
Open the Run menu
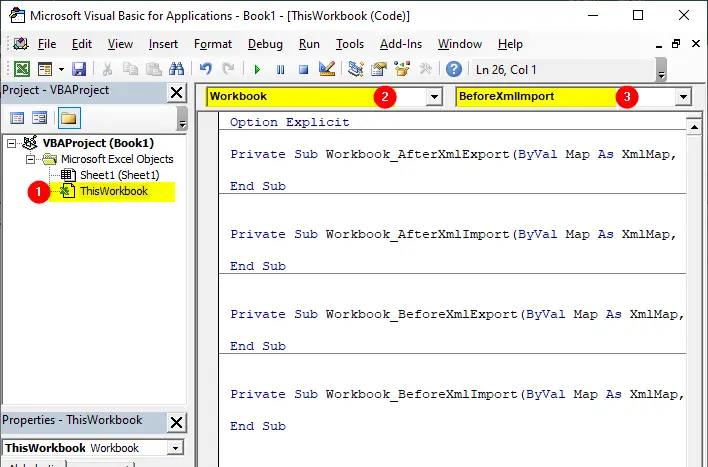click(309, 44)
